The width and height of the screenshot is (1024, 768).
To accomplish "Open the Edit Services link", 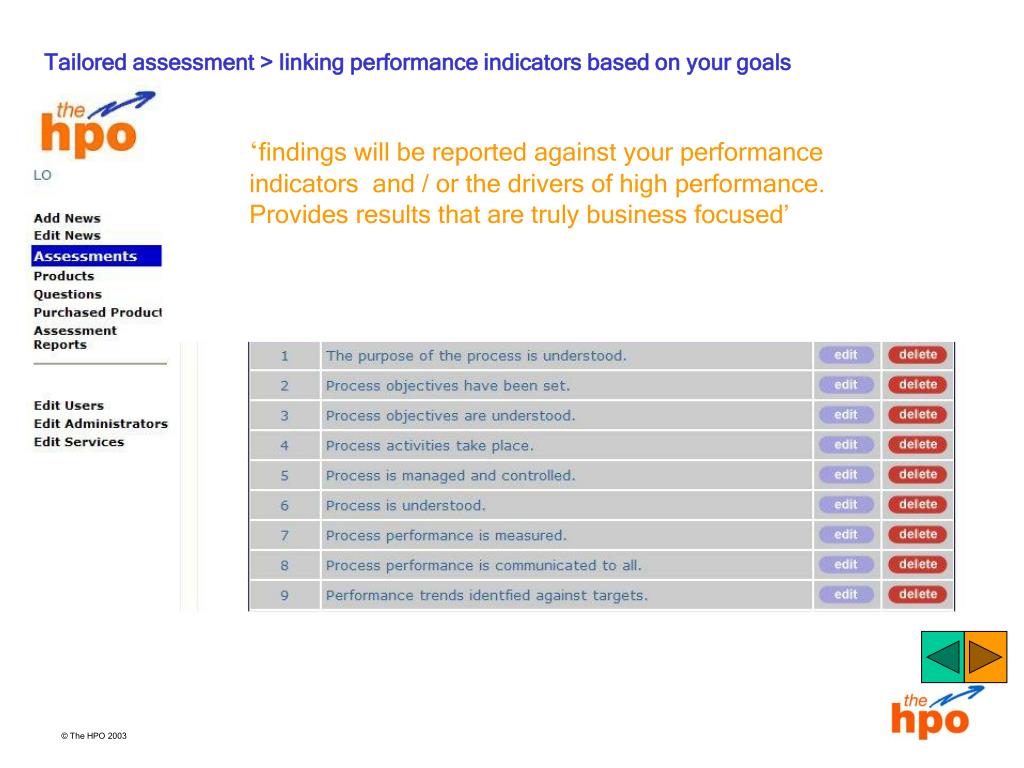I will tap(78, 442).
